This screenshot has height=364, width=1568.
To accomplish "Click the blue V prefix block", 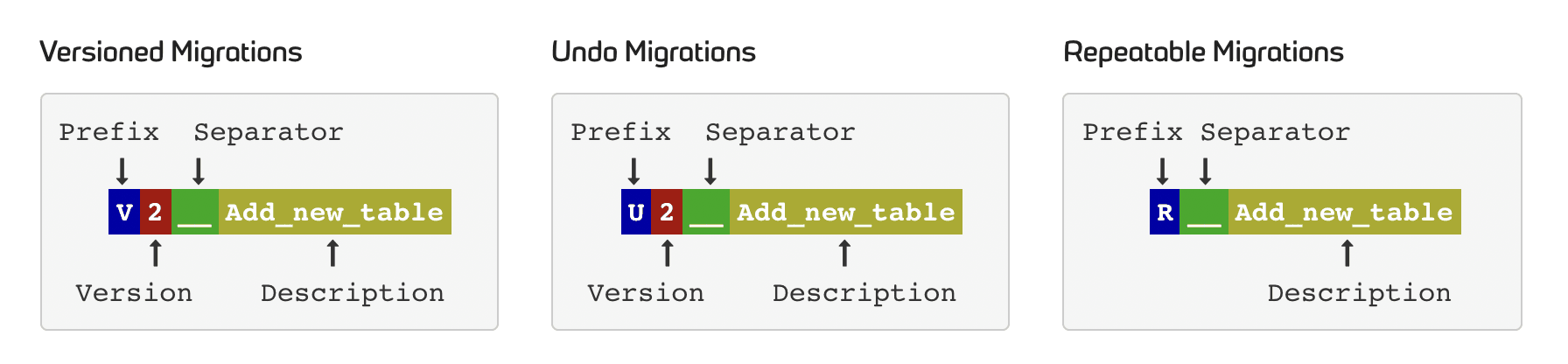I will pyautogui.click(x=124, y=212).
